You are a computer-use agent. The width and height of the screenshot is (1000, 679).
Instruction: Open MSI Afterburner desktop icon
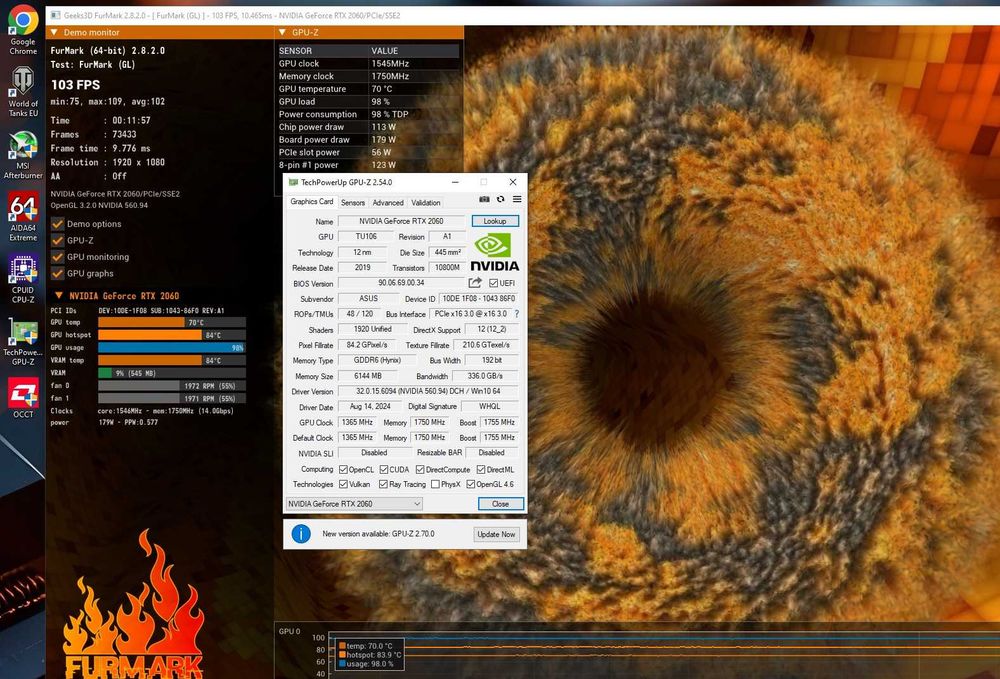pos(23,155)
